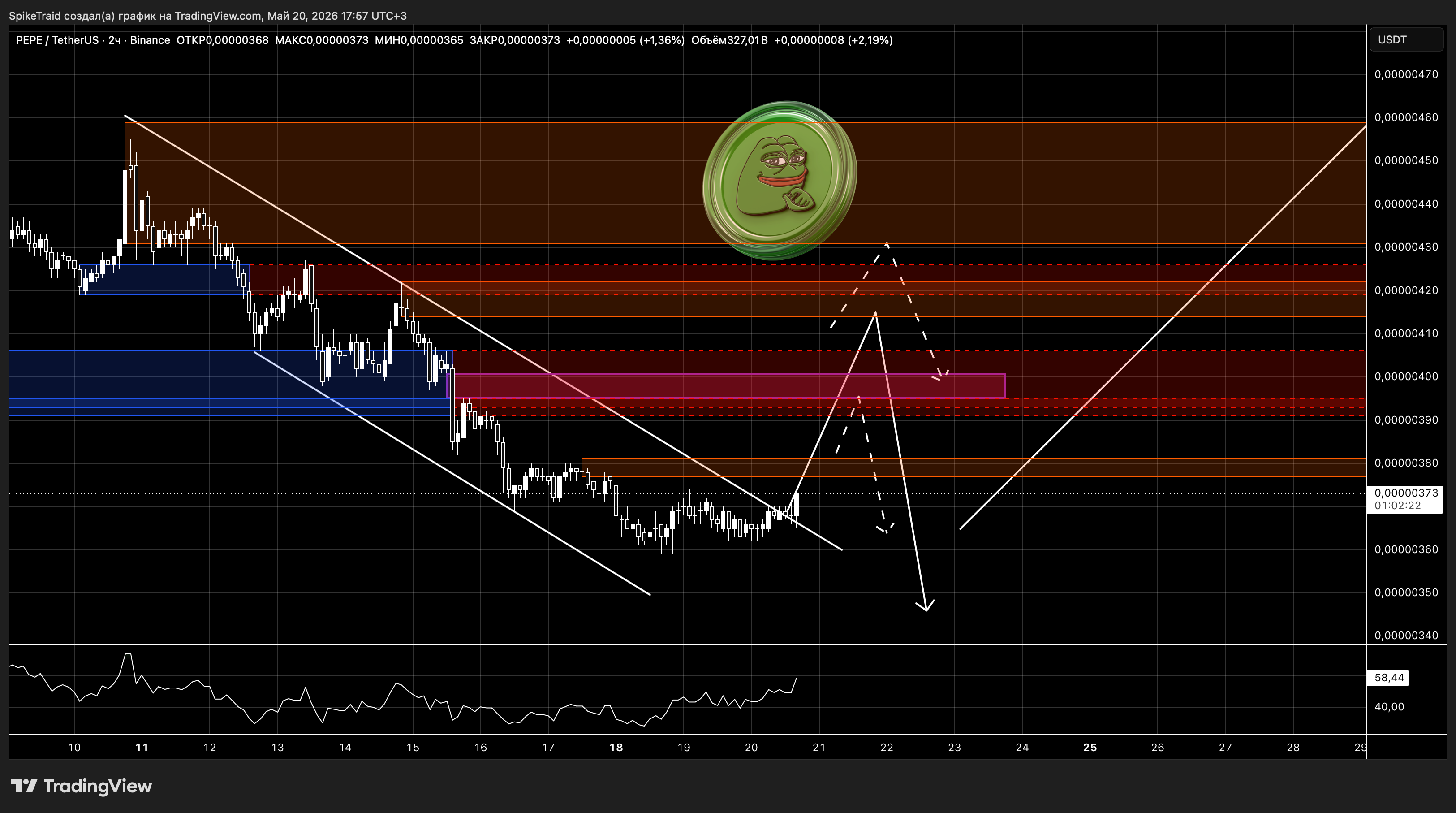Click date 23 on time axis
The image size is (1456, 813).
pos(955,748)
